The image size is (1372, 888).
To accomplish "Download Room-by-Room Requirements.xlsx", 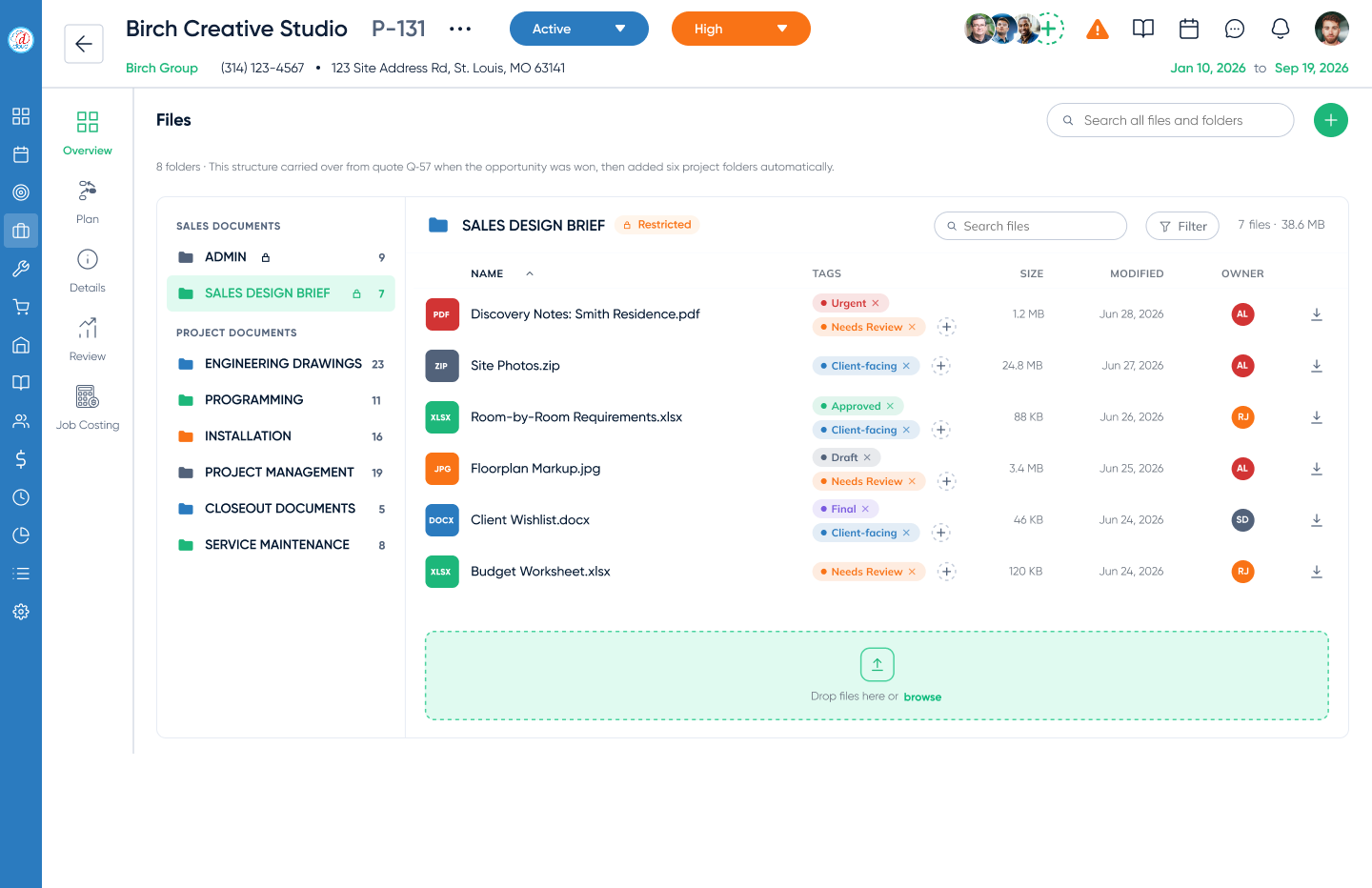I will pos(1317,417).
